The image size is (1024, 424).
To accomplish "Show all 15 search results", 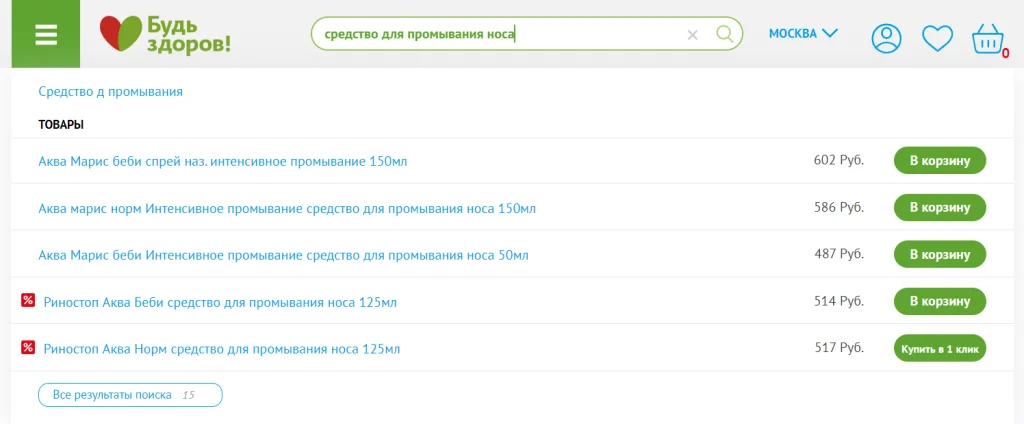I will click(x=130, y=395).
